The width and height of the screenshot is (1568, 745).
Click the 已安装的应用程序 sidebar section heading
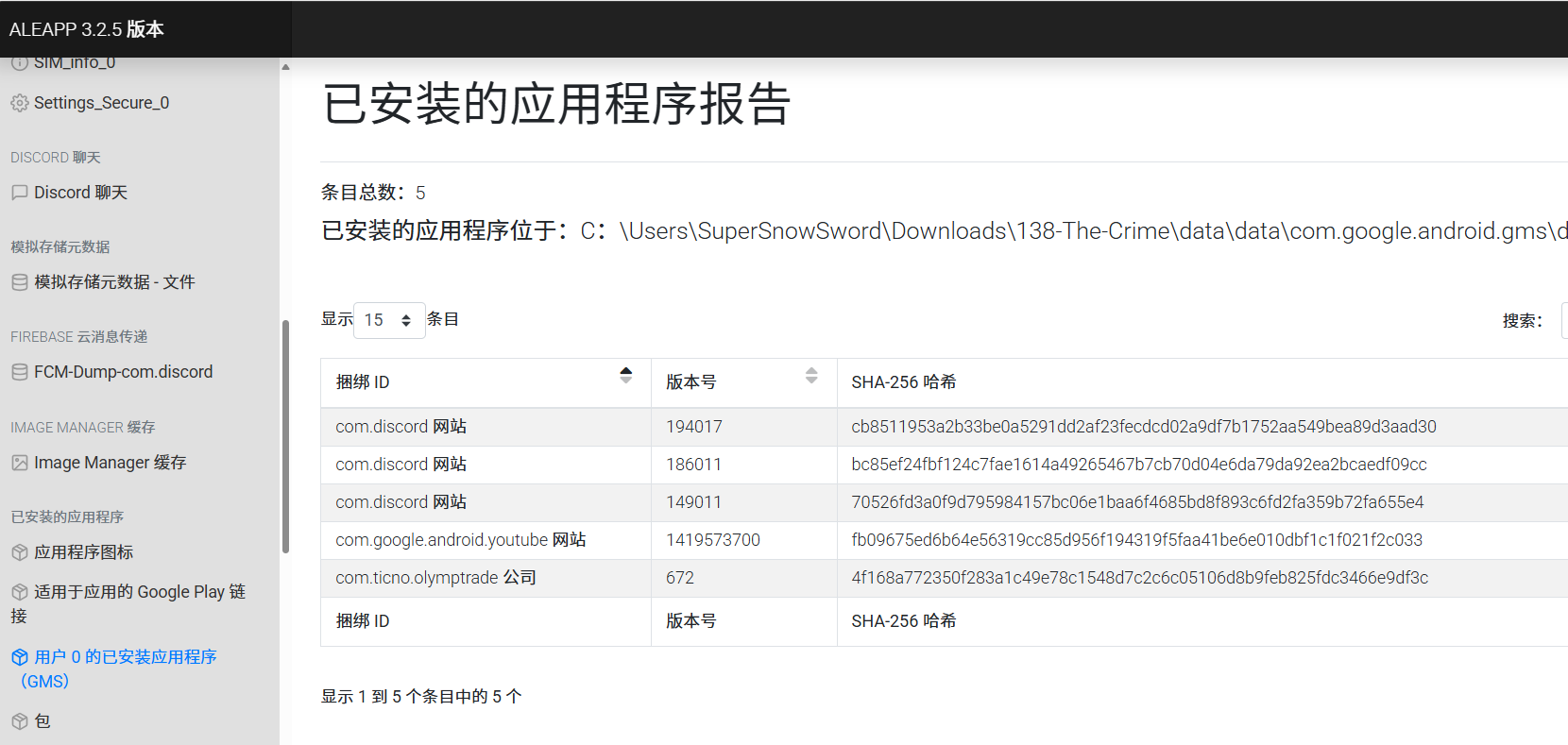coord(67,517)
